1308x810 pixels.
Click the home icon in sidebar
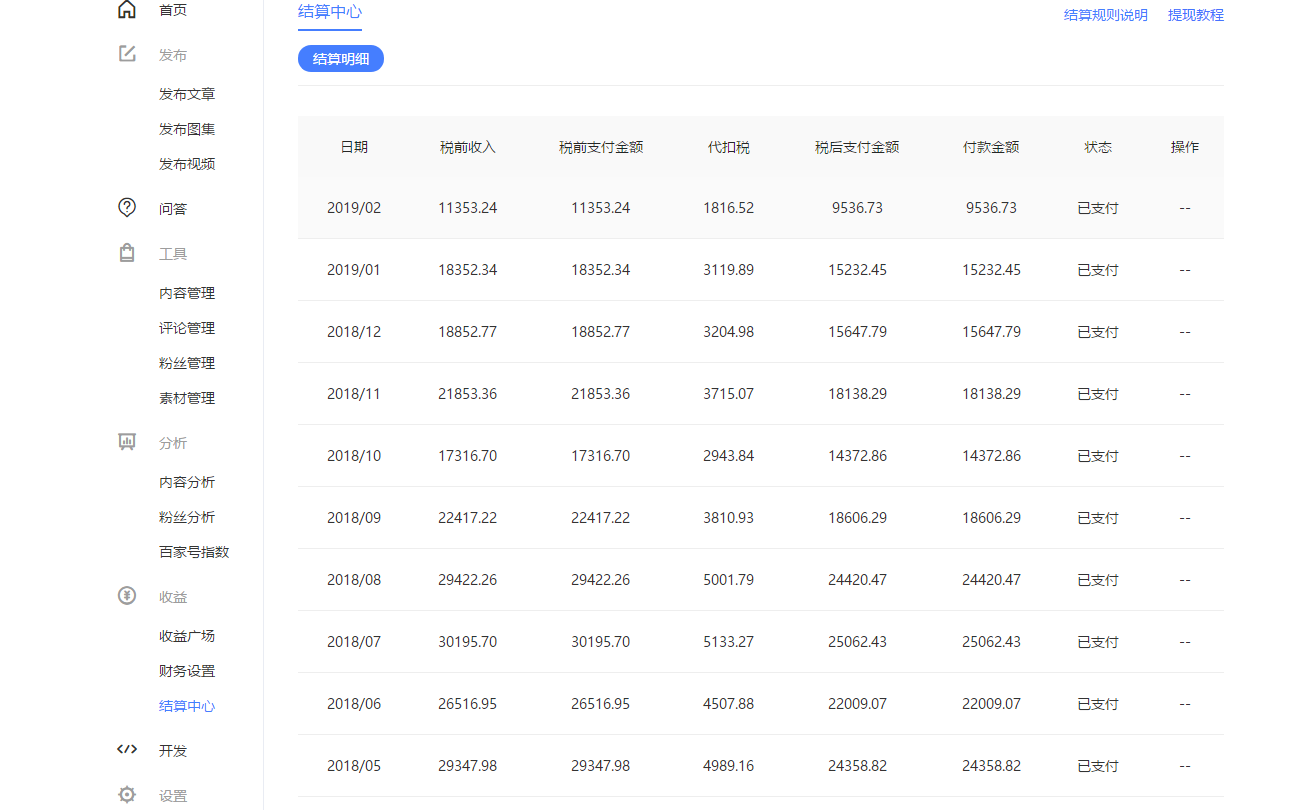tap(127, 10)
